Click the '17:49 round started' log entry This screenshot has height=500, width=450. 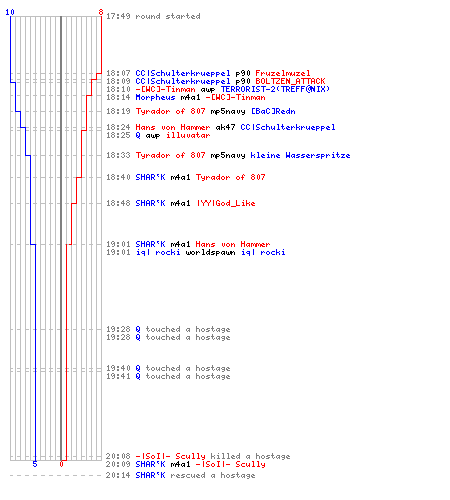pyautogui.click(x=153, y=16)
